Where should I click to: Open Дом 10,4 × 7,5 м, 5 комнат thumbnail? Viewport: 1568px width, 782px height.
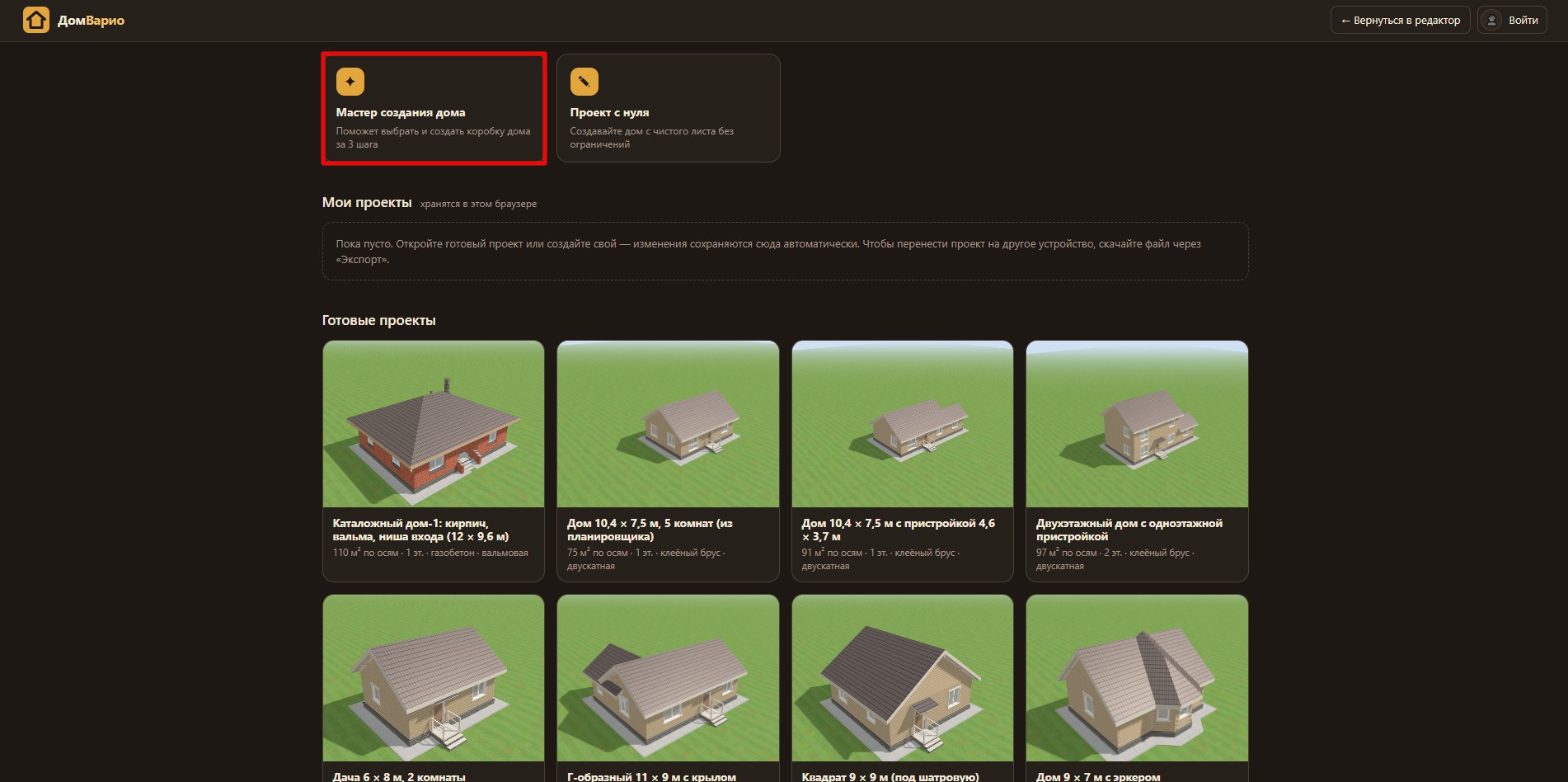pyautogui.click(x=668, y=424)
